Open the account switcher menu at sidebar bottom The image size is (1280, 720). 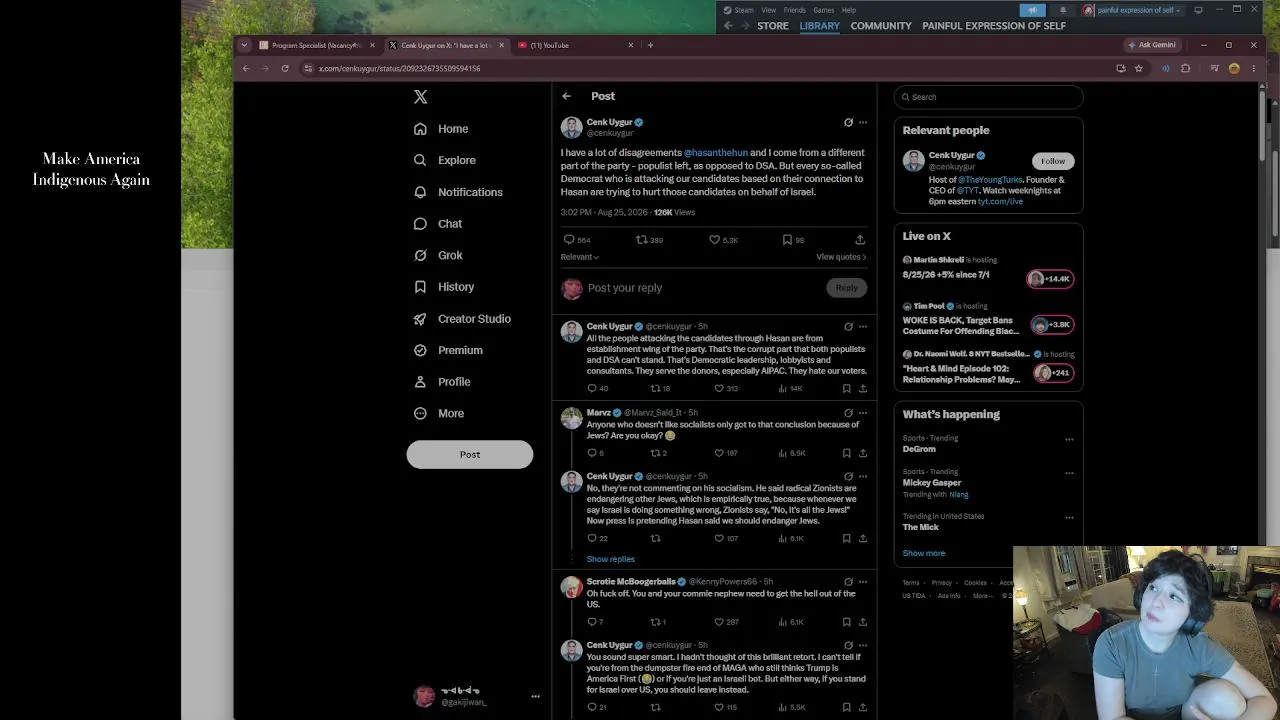click(x=535, y=696)
